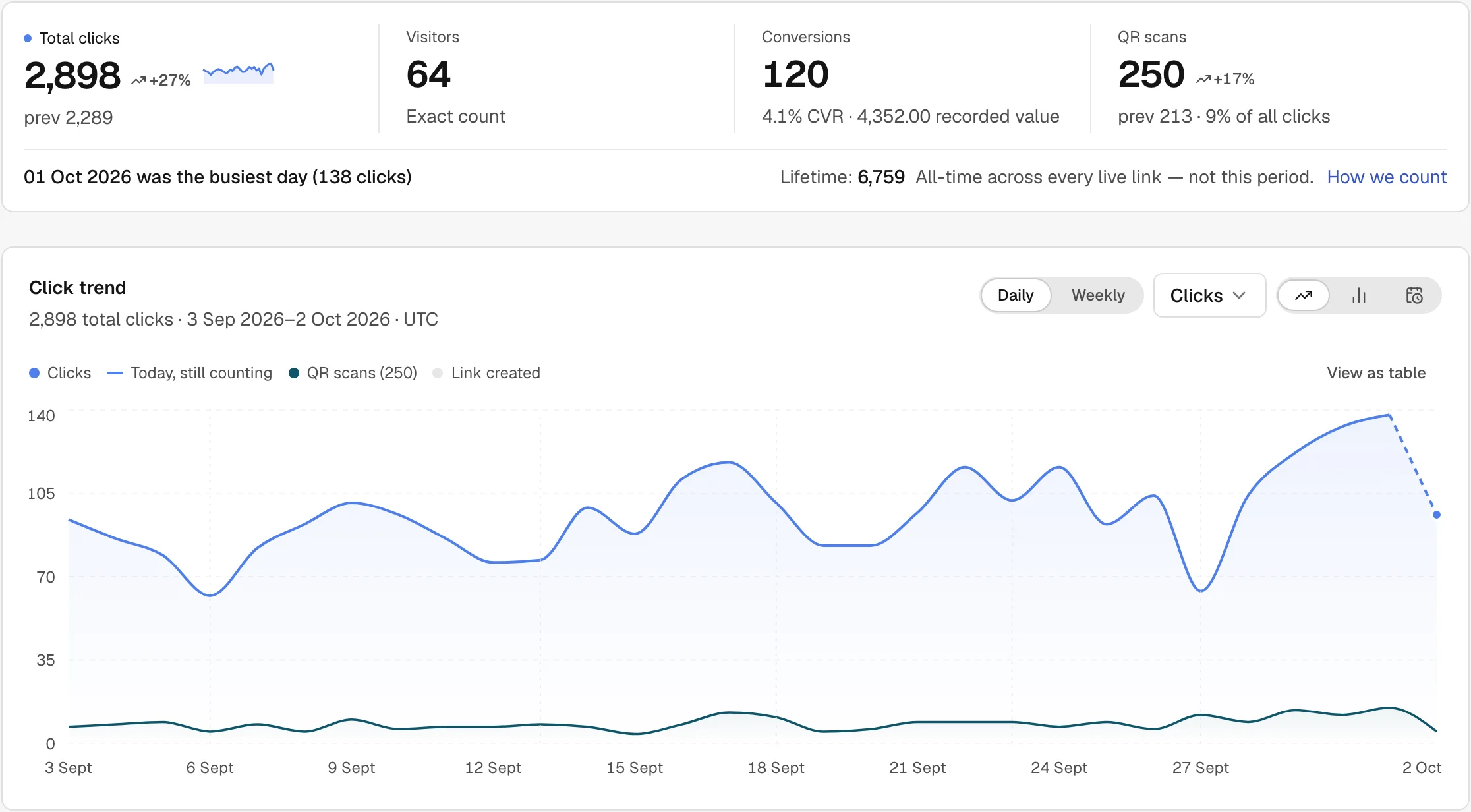The width and height of the screenshot is (1471, 812).
Task: Click the 4.1% CVR recorded value text
Action: coord(911,117)
